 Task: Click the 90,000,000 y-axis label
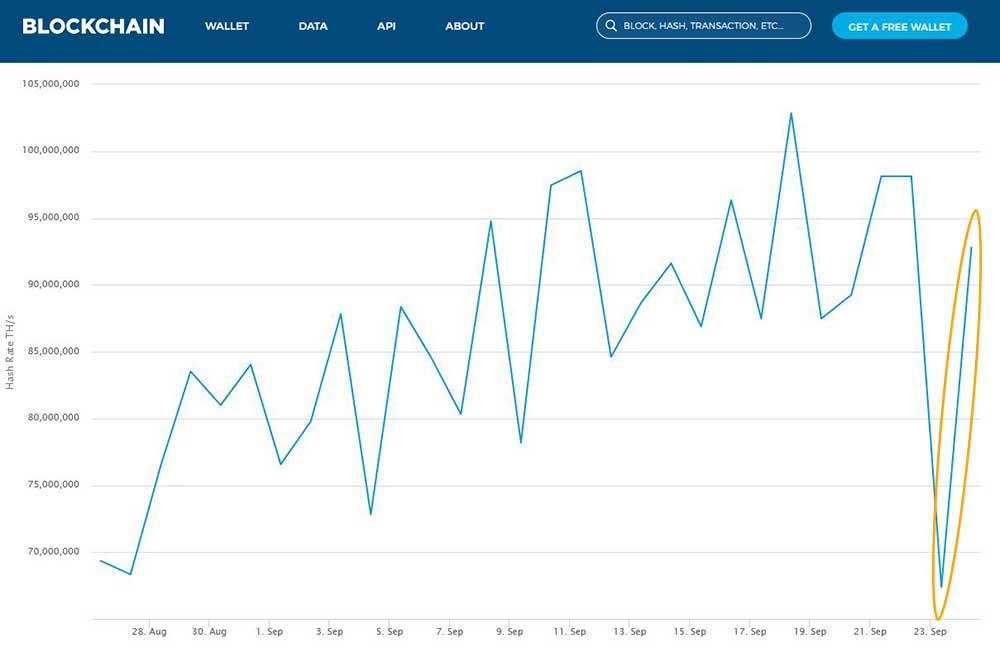54,284
